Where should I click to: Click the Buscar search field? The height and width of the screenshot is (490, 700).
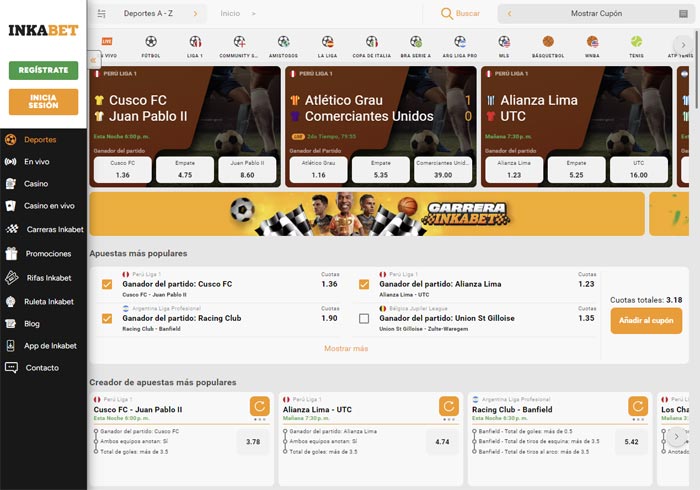pyautogui.click(x=461, y=14)
